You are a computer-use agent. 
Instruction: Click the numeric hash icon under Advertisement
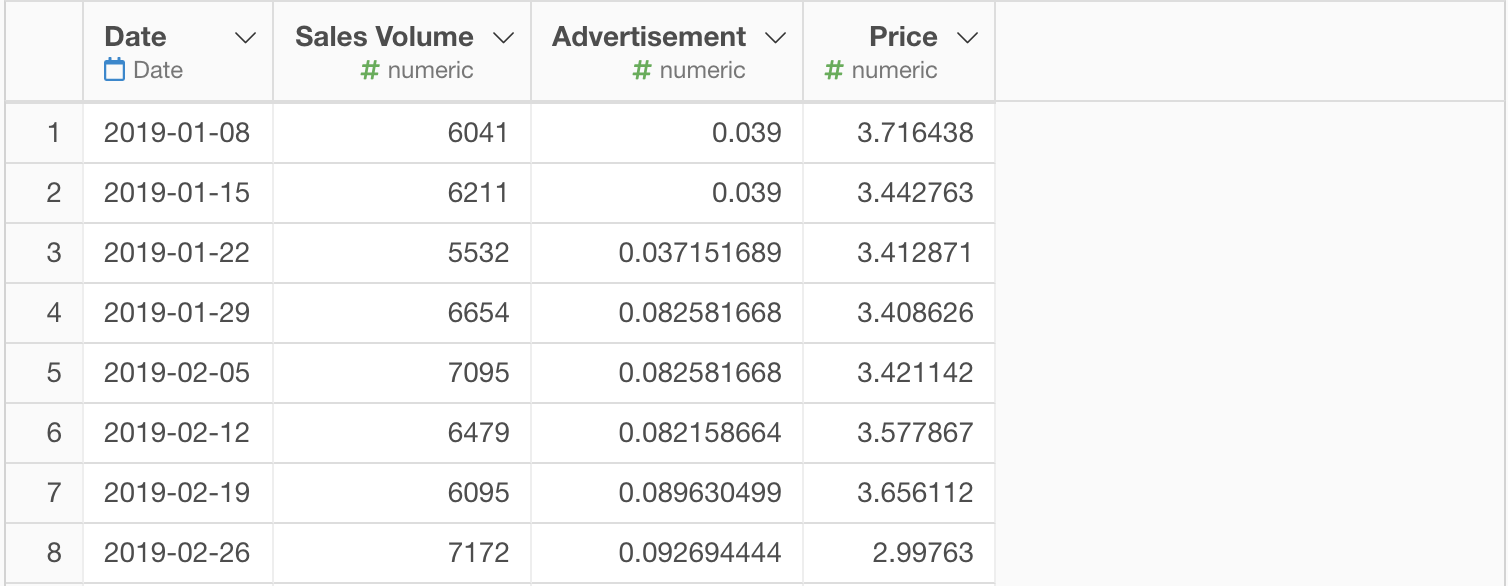tap(641, 70)
